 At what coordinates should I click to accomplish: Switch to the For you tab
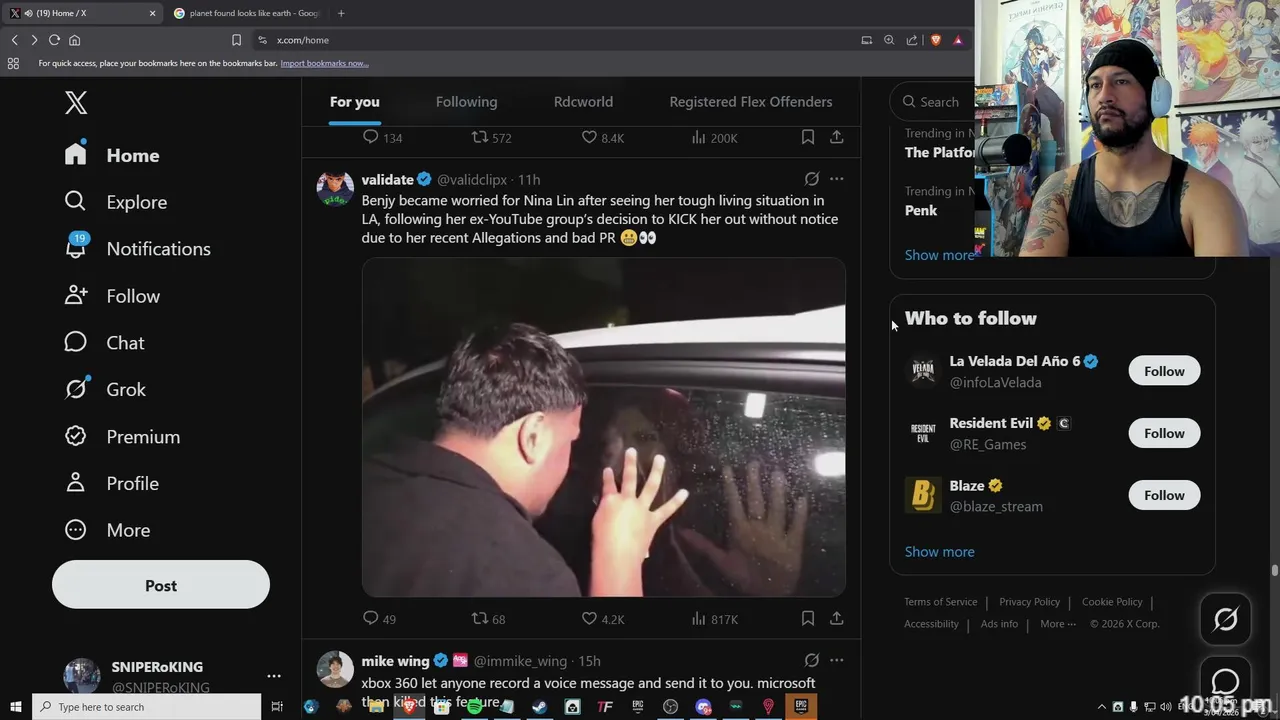[355, 102]
